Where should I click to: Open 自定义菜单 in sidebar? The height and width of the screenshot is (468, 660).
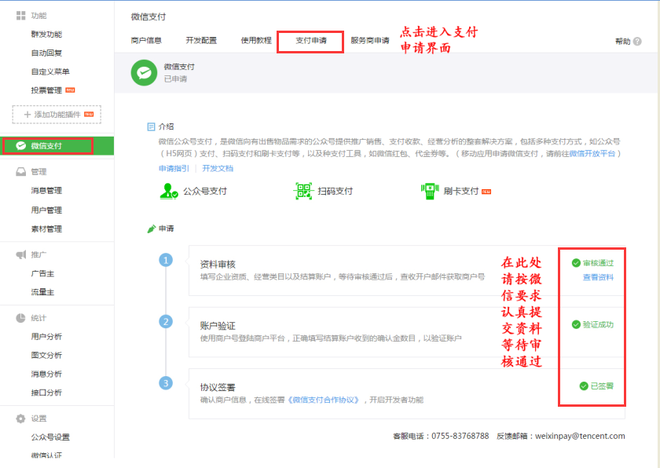coord(50,72)
